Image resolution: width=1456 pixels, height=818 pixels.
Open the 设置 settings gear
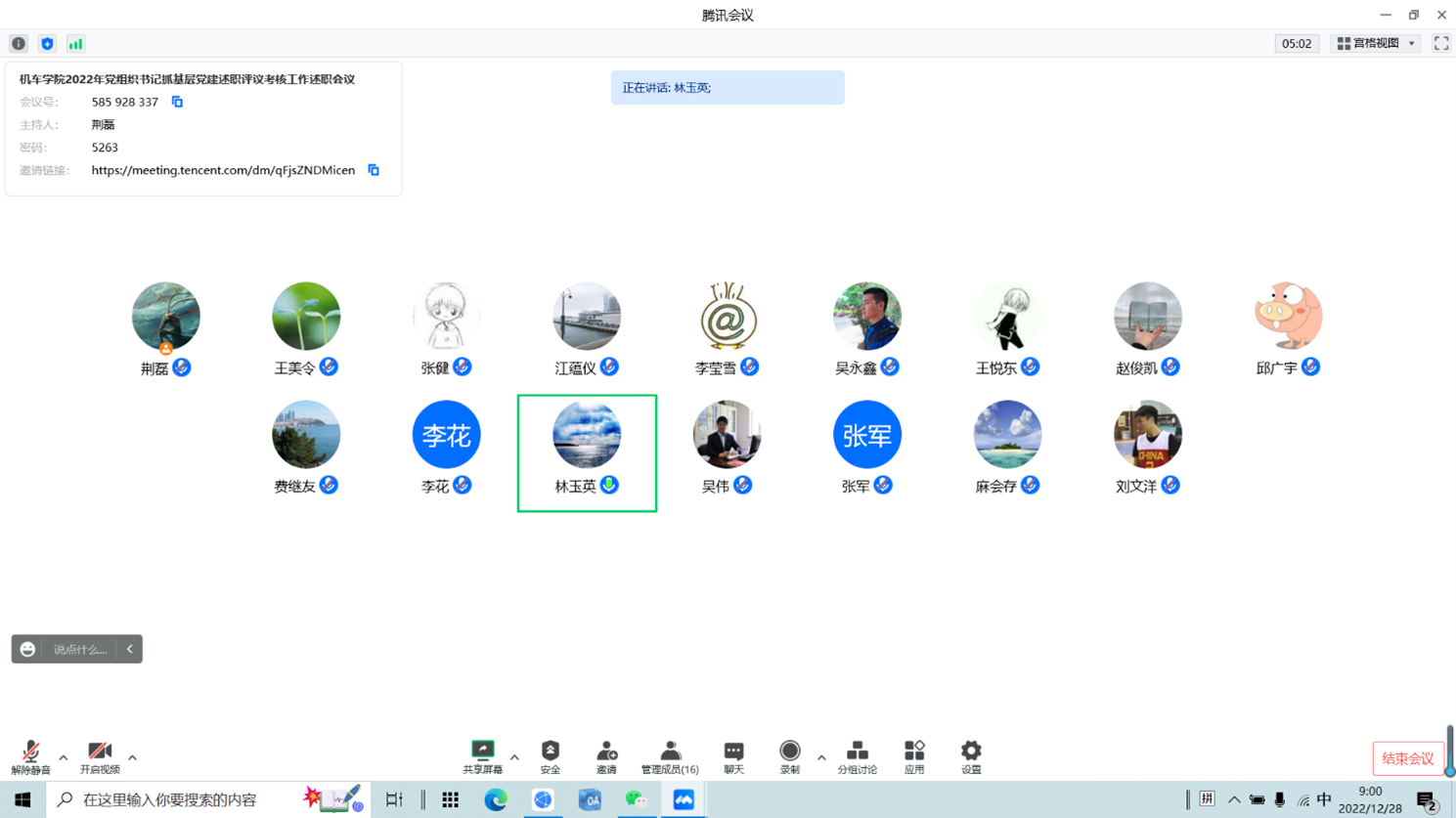[970, 756]
